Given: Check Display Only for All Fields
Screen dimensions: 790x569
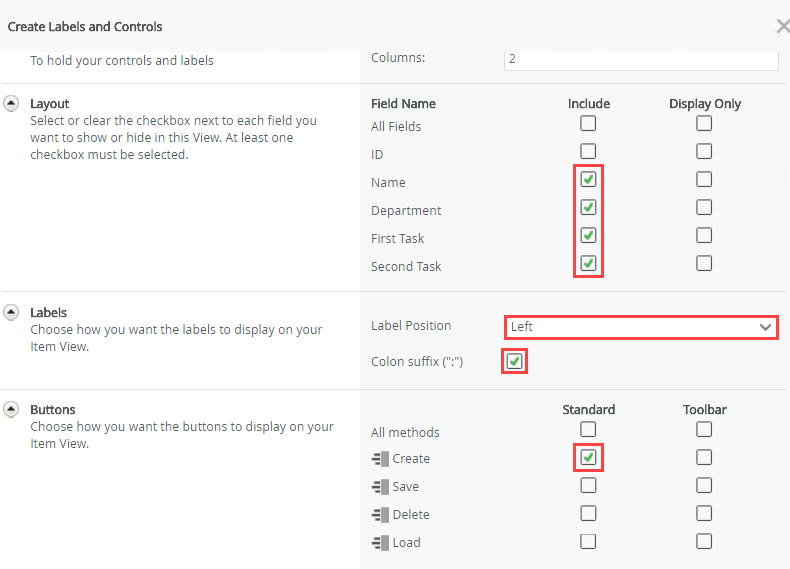Looking at the screenshot, I should click(704, 123).
